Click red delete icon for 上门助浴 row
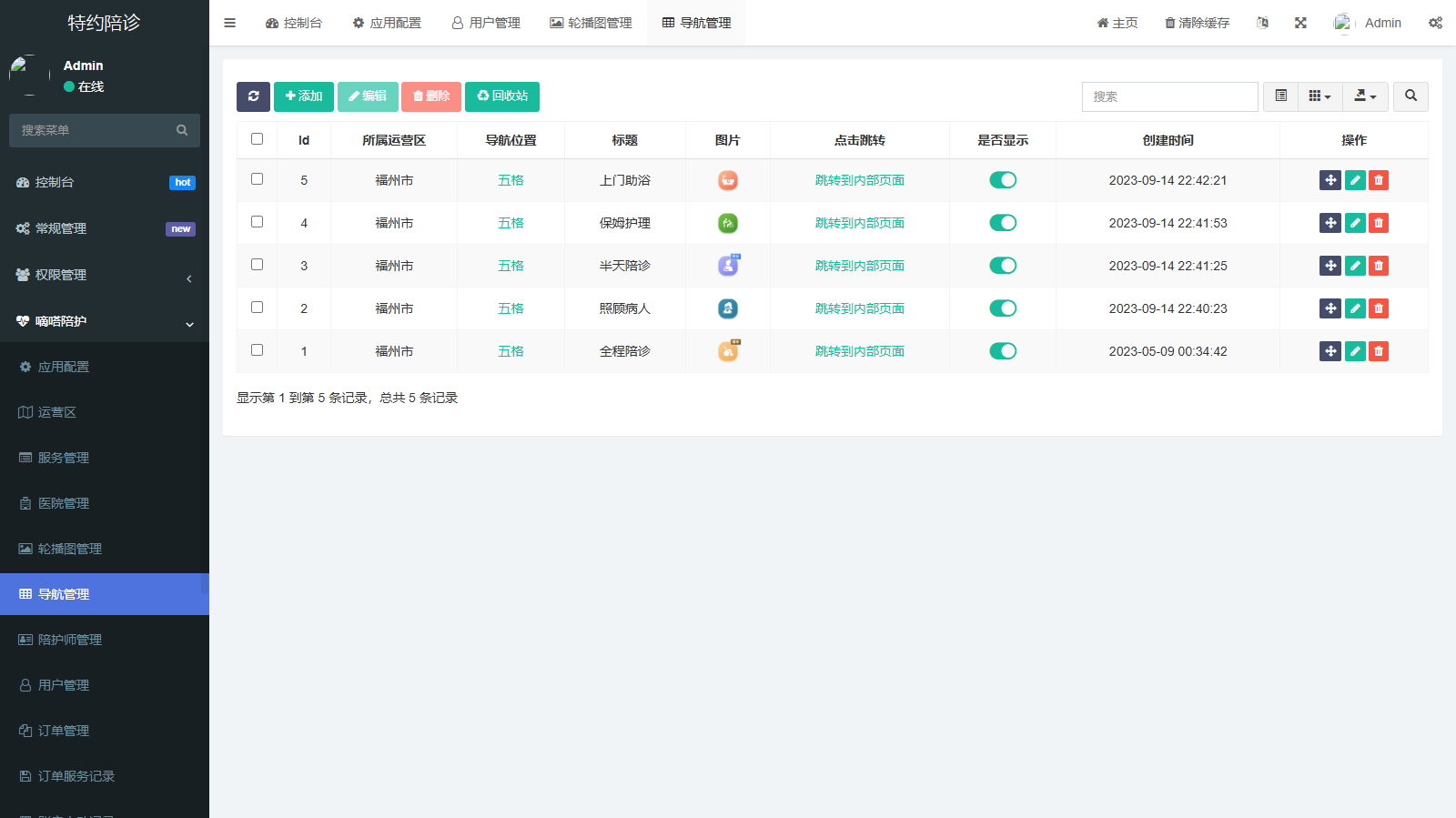The height and width of the screenshot is (818, 1456). pos(1379,180)
